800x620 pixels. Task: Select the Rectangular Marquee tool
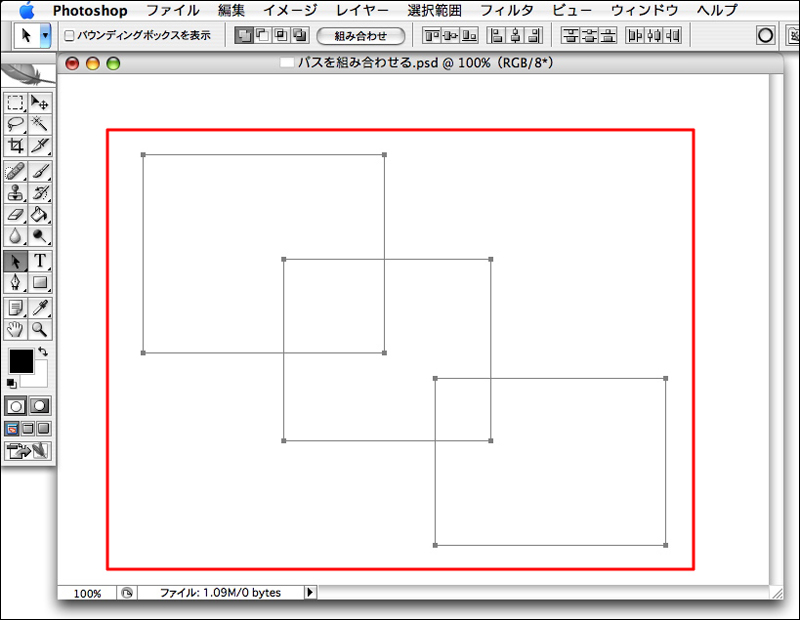[x=16, y=102]
